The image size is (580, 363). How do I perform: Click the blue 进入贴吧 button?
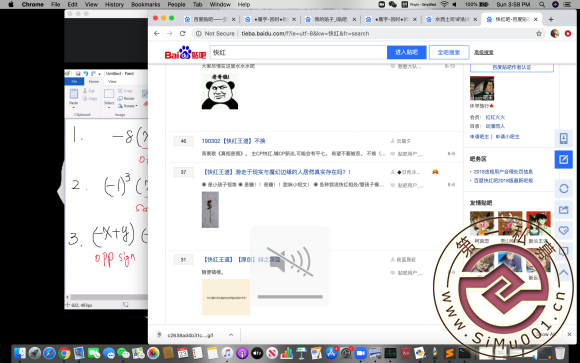click(x=407, y=53)
